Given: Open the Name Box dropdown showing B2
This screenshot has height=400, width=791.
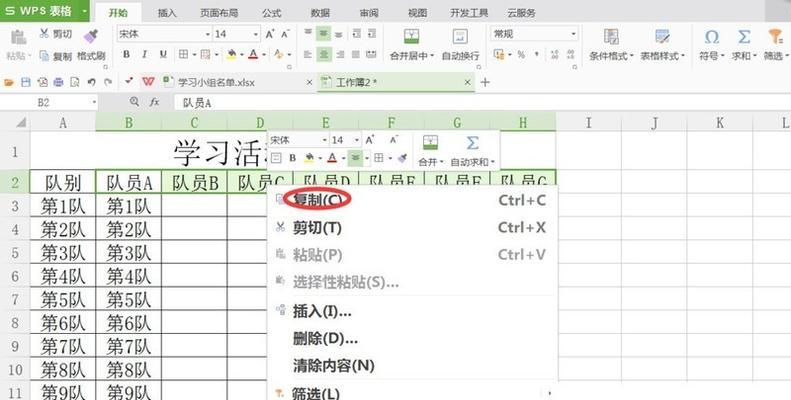Looking at the screenshot, I should (94, 102).
